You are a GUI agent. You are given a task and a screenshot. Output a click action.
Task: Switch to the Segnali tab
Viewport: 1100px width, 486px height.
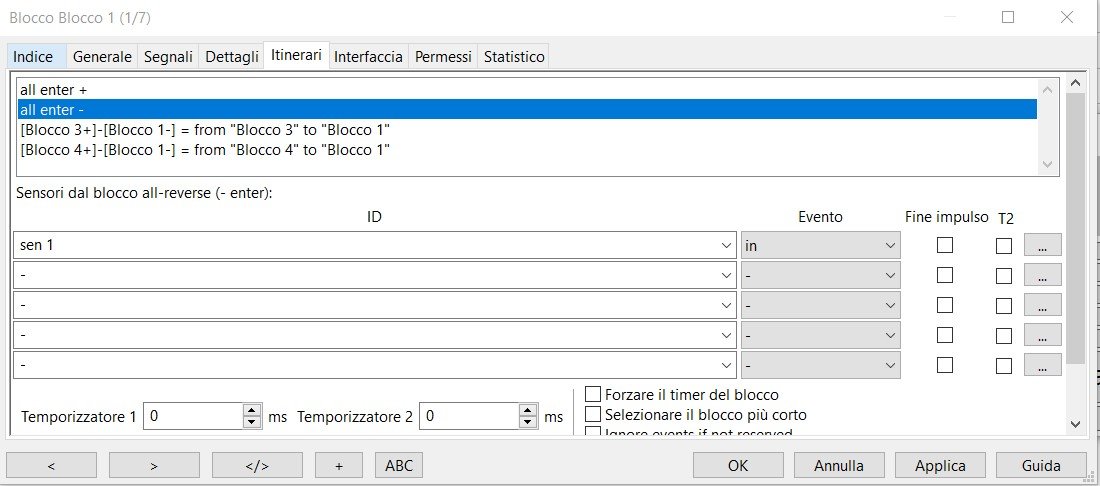click(x=168, y=57)
